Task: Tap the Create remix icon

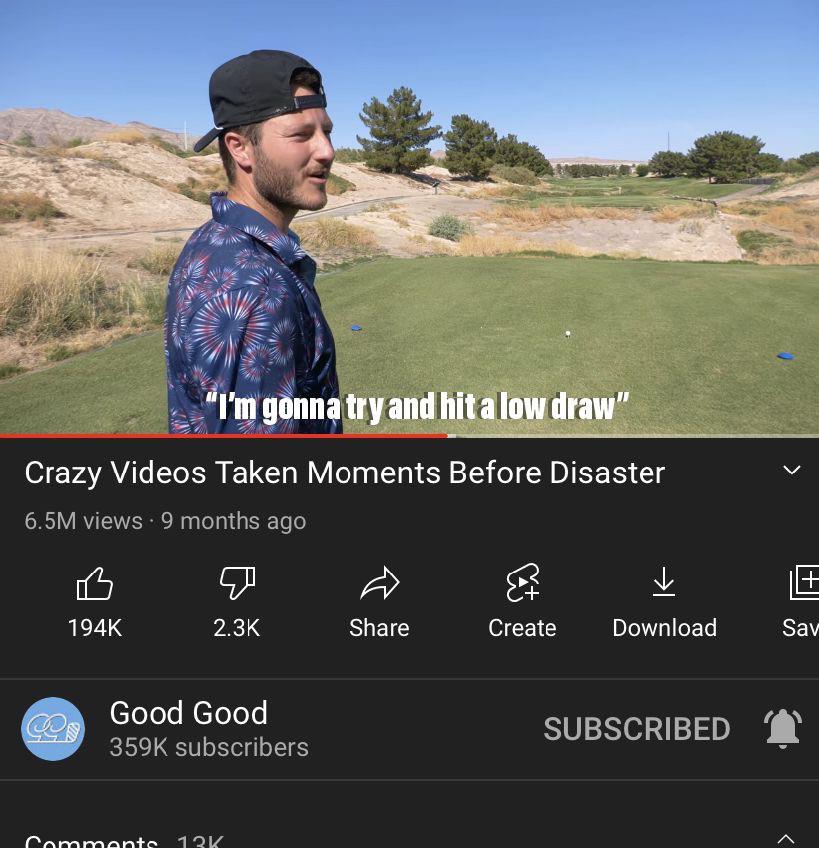Action: [x=522, y=582]
